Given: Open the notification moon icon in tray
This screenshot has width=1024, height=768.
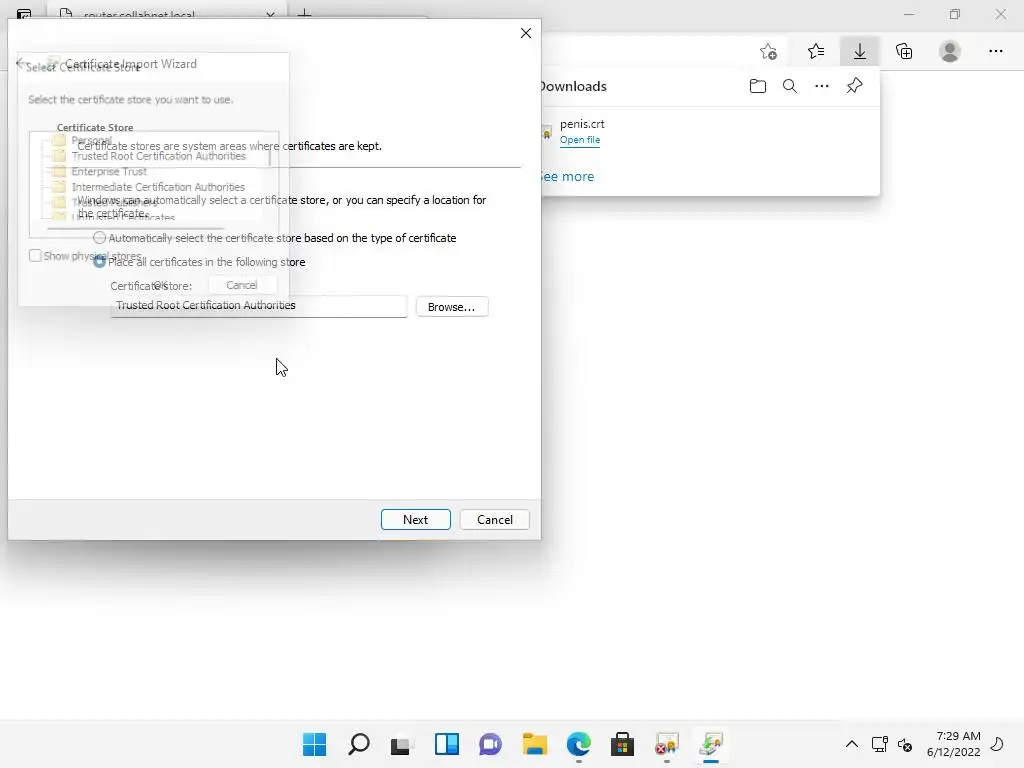Looking at the screenshot, I should (997, 744).
